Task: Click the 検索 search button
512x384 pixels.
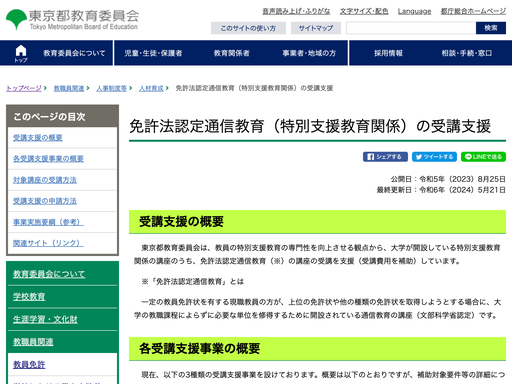Action: (x=491, y=28)
